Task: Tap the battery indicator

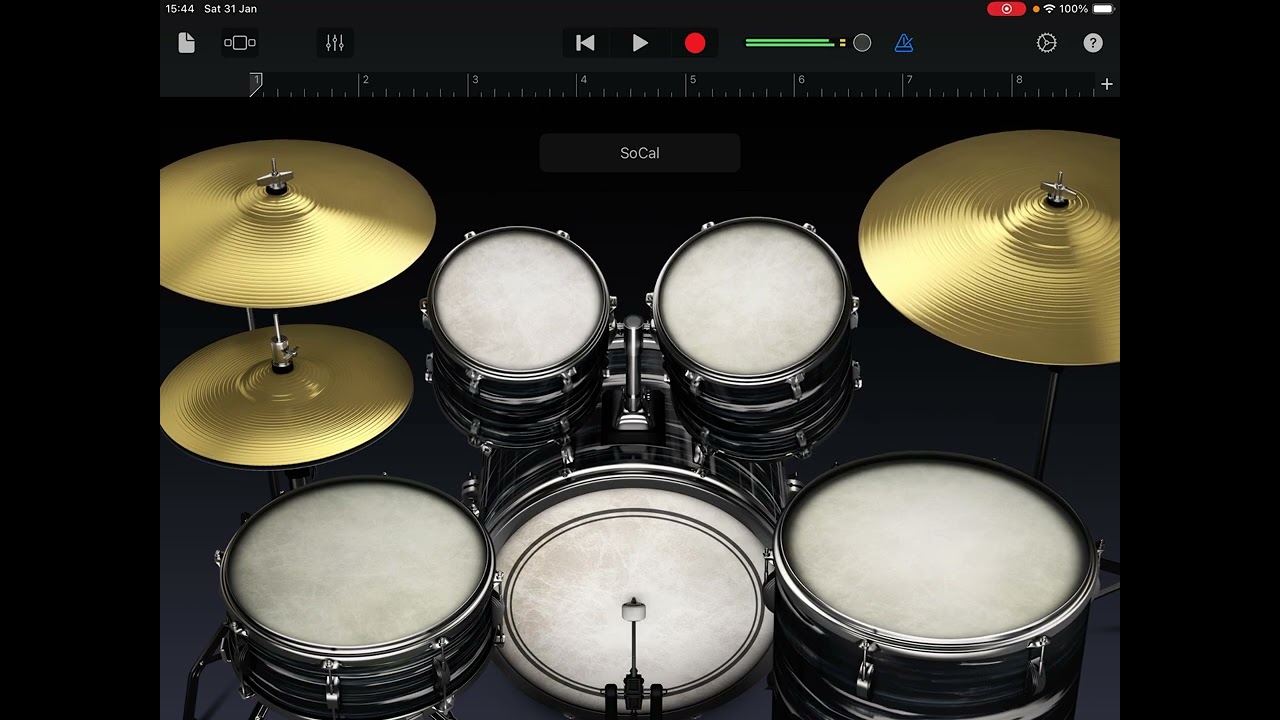Action: tap(1103, 9)
